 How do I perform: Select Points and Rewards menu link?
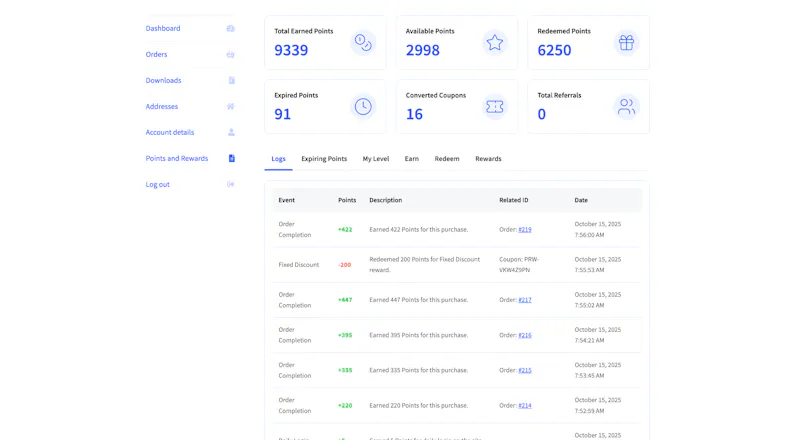(177, 158)
